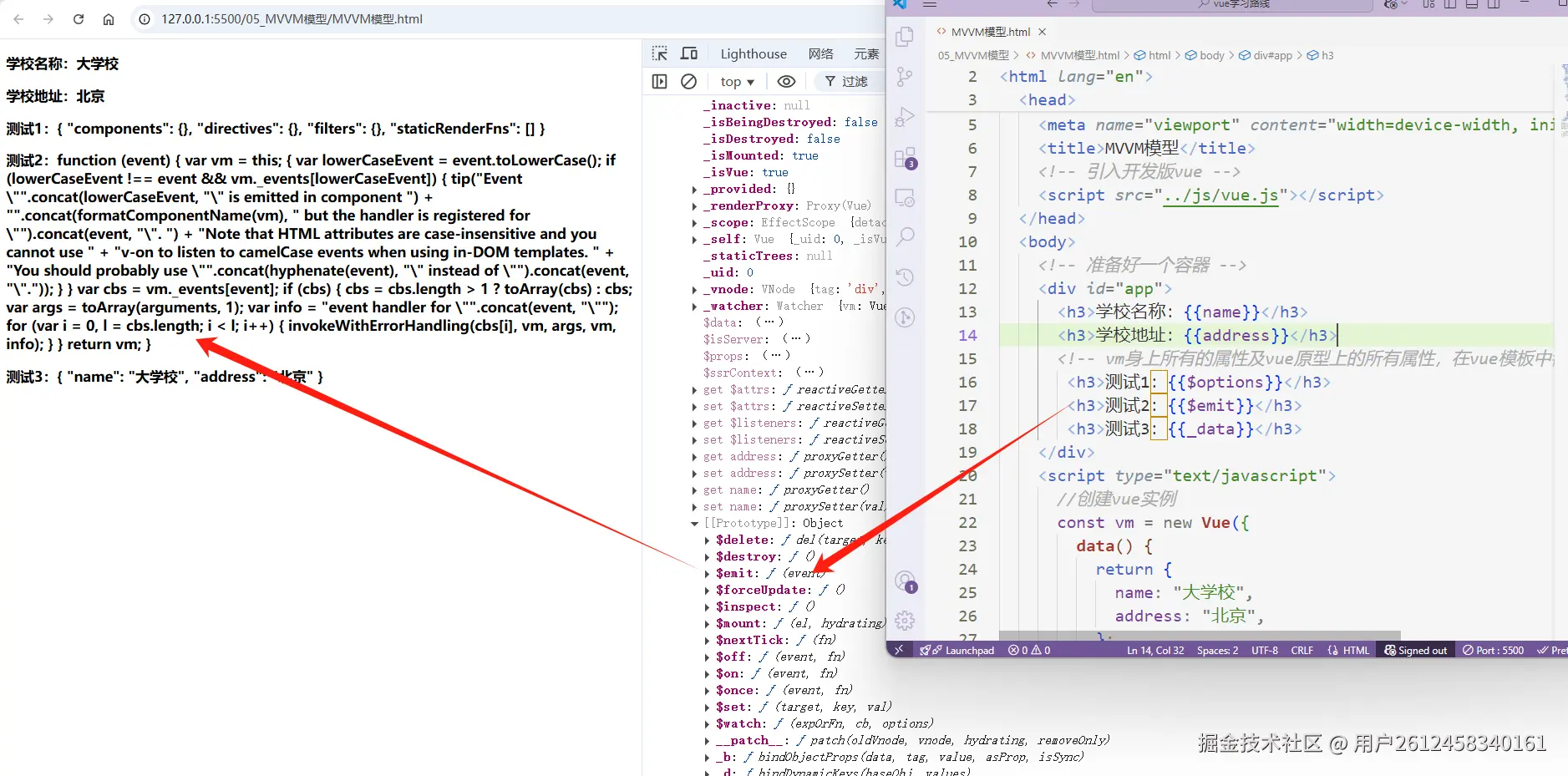The height and width of the screenshot is (776, 1568).
Task: Toggle VS Code primary side bar
Action: 1450,4
